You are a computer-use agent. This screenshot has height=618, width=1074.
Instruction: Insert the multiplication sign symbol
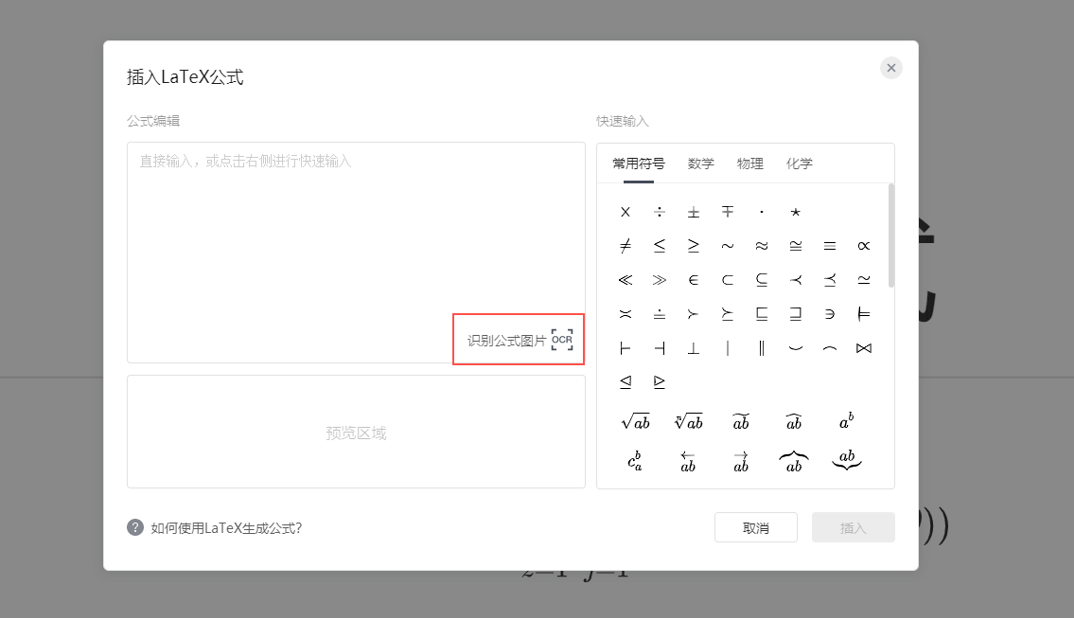pyautogui.click(x=625, y=211)
